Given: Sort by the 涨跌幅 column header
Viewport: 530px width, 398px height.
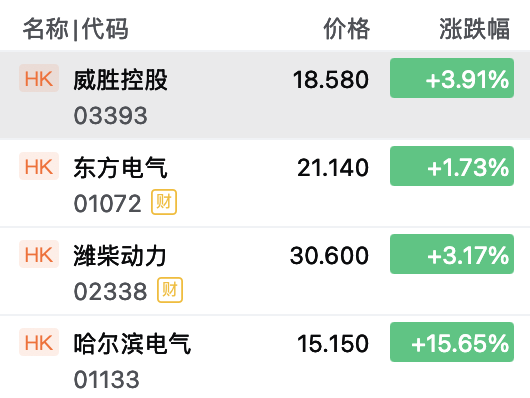Looking at the screenshot, I should [474, 29].
